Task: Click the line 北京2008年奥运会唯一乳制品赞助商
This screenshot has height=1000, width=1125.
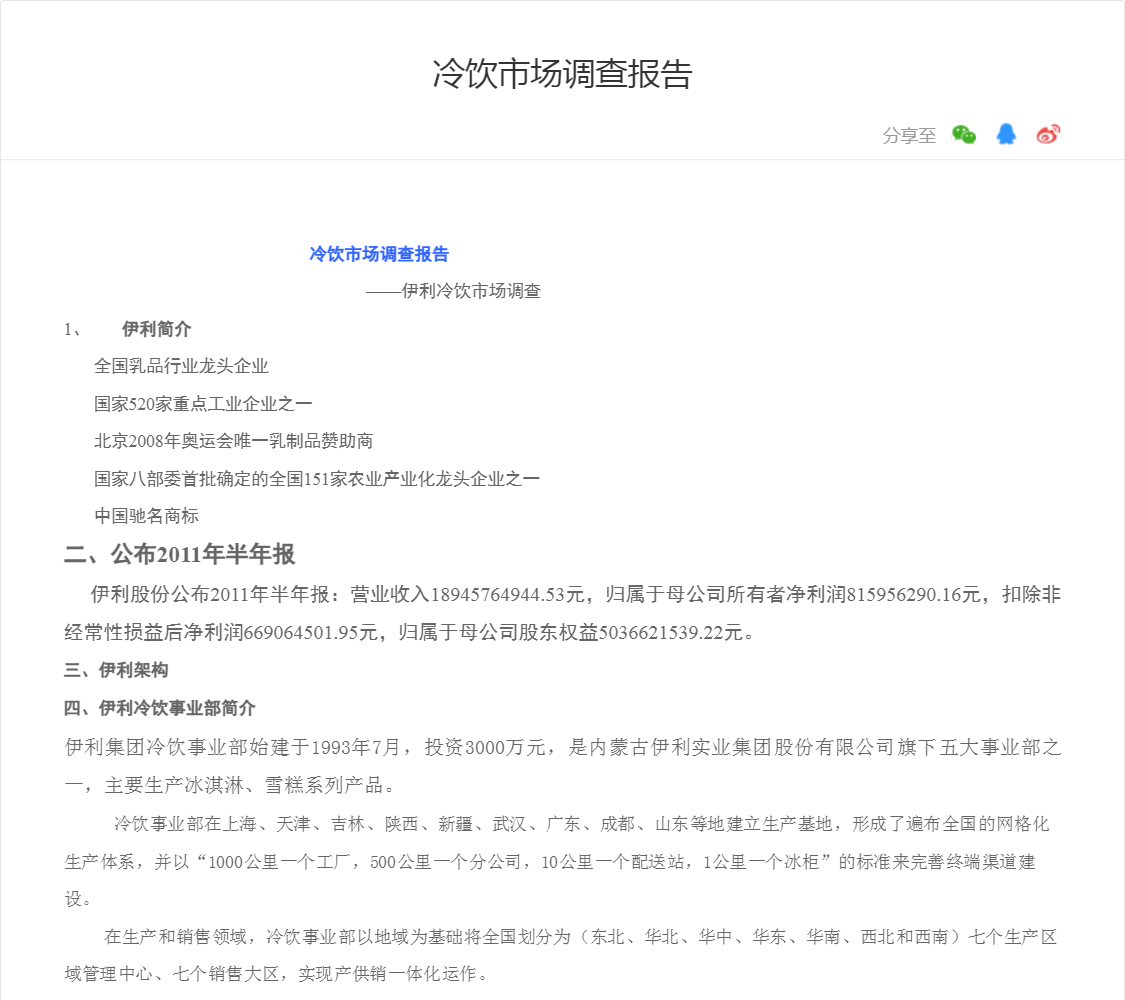Action: [234, 440]
